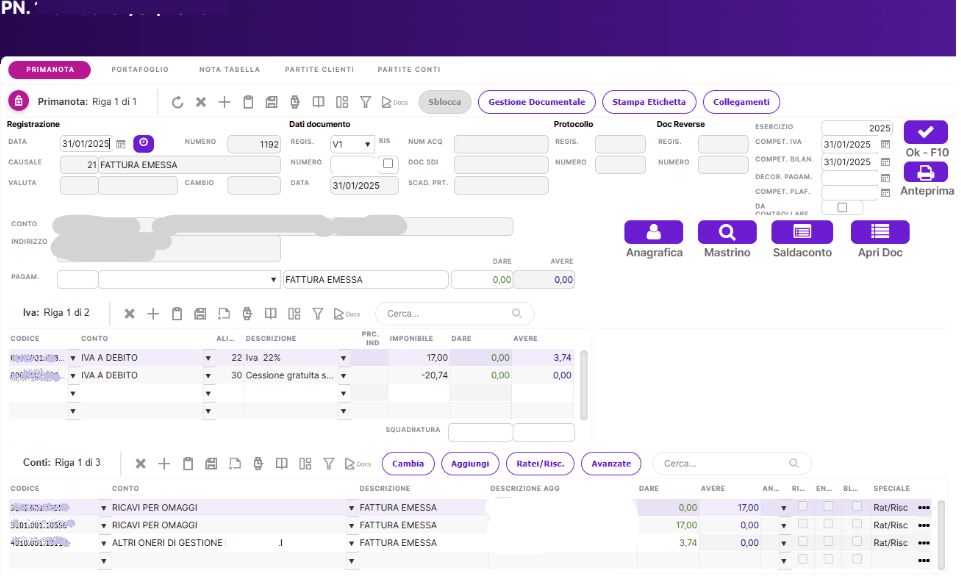Image resolution: width=961 pixels, height=586 pixels.
Task: Click the Cerca search field in Iva section
Action: click(x=454, y=314)
